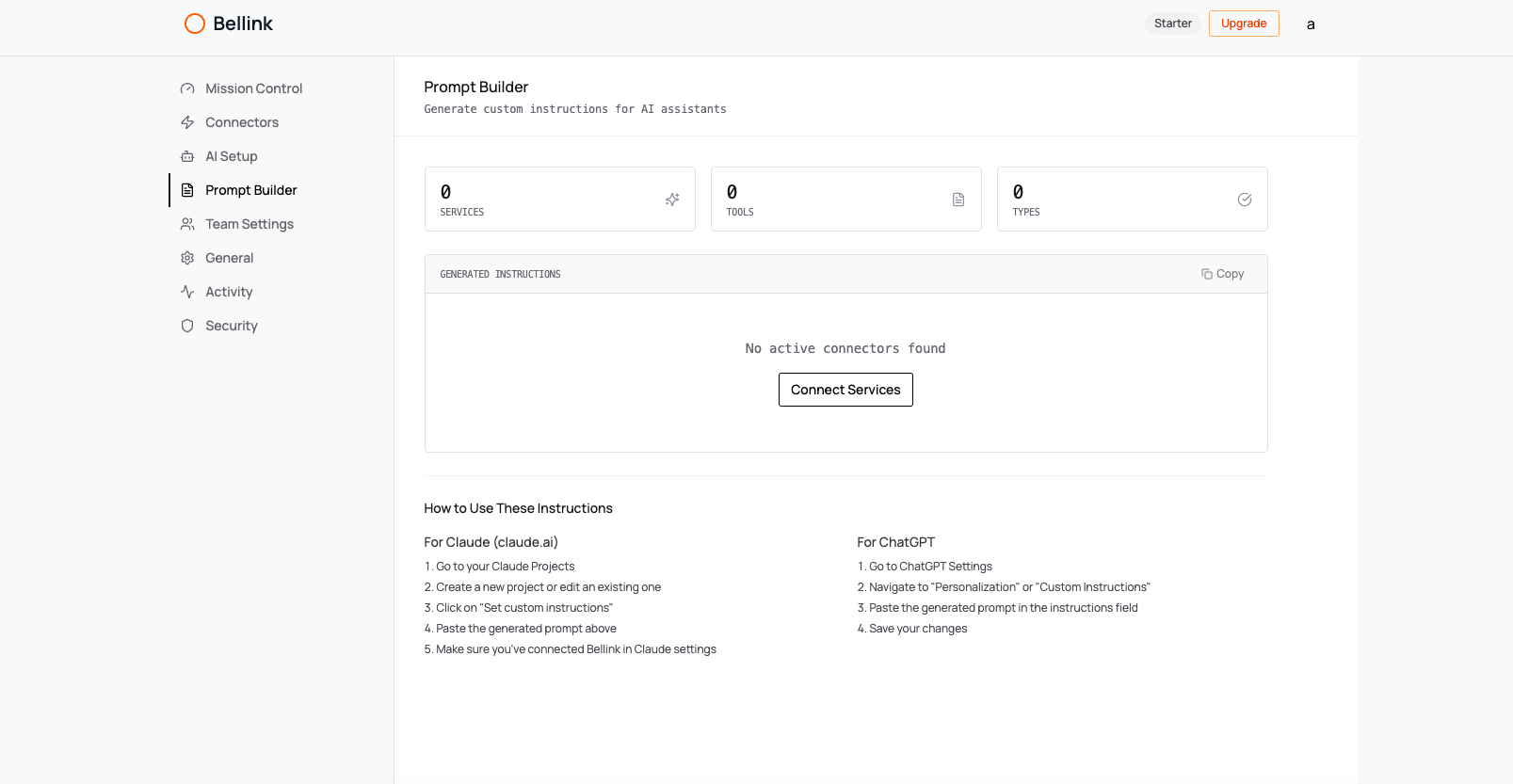Click the sparkle icon in Services card
1513x784 pixels.
pyautogui.click(x=672, y=200)
